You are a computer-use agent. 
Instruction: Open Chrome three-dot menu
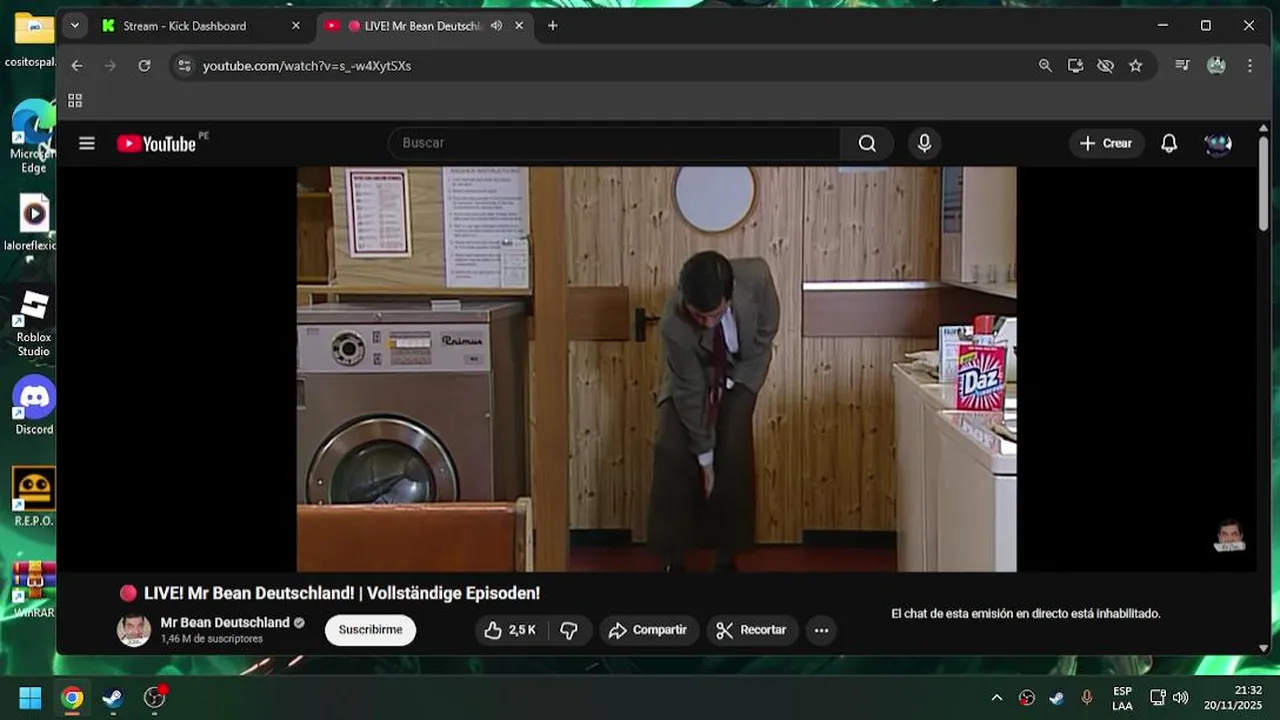pyautogui.click(x=1250, y=65)
